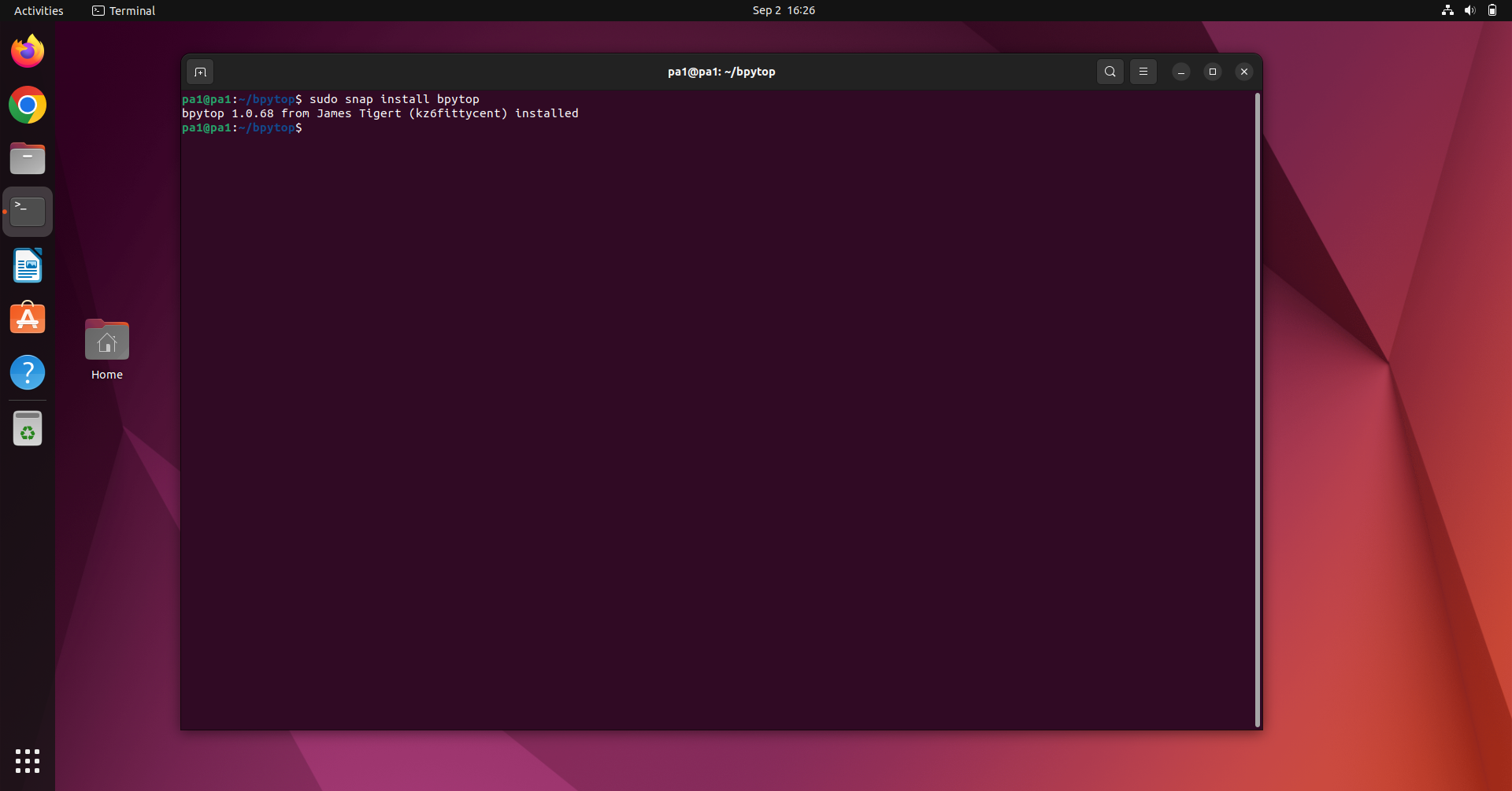
Task: Check the battery status indicator
Action: pos(1492,10)
